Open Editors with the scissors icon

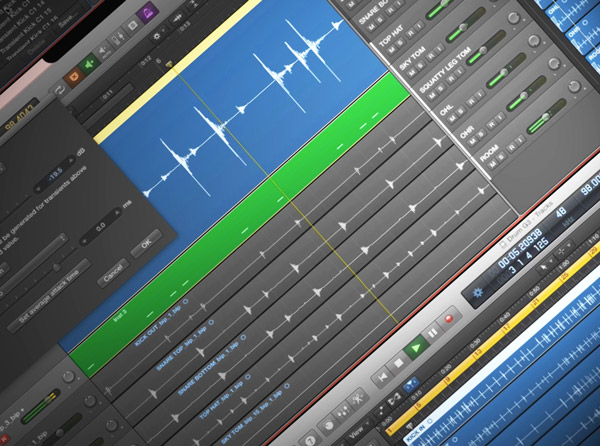tap(358, 399)
